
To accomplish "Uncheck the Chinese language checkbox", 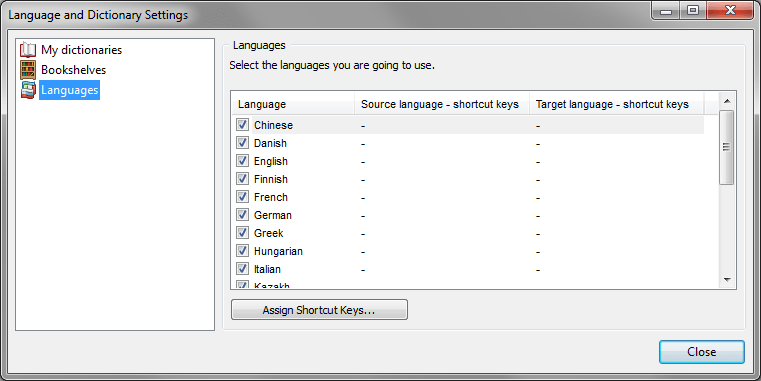I will click(243, 125).
